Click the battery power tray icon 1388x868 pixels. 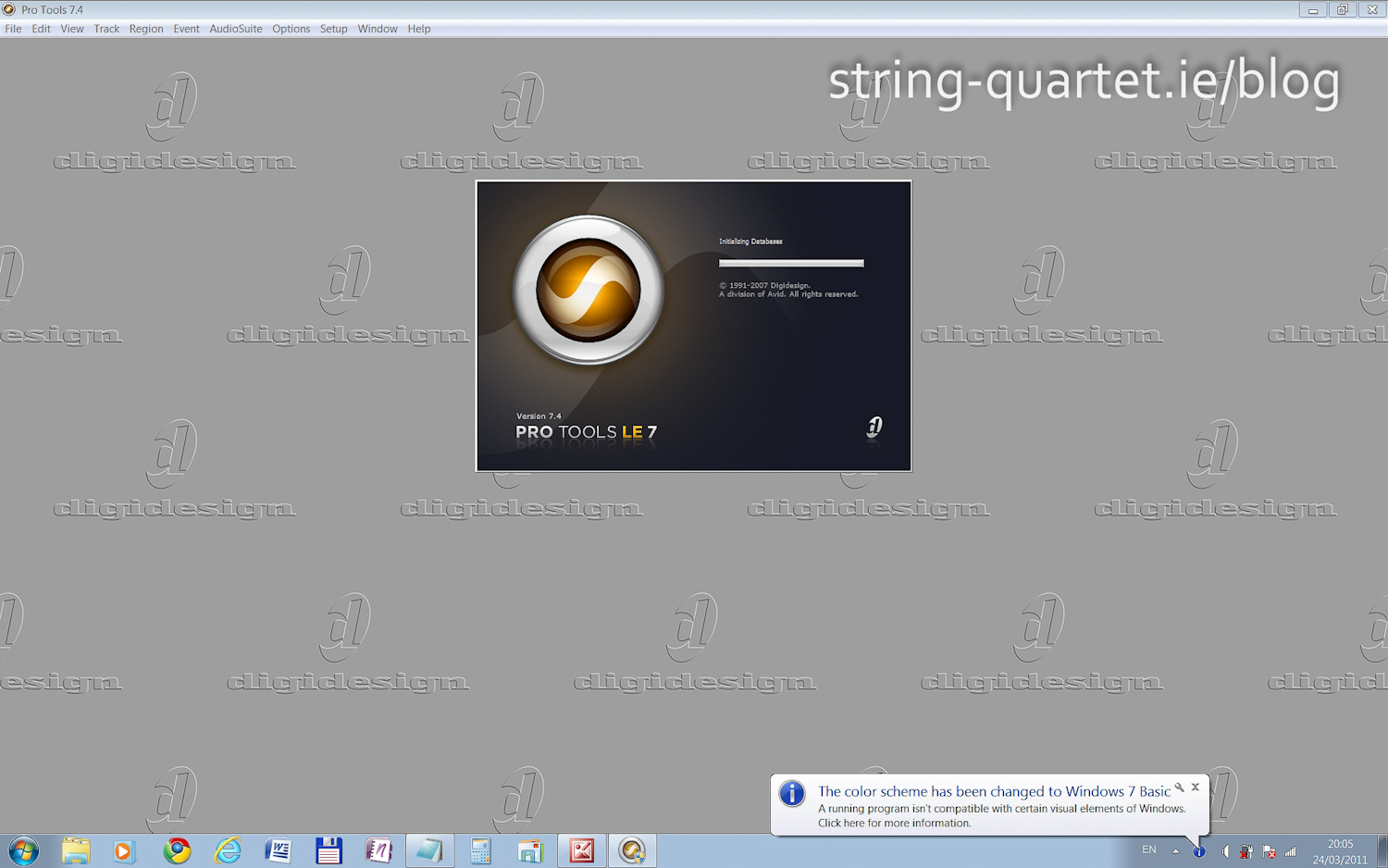[x=1246, y=851]
